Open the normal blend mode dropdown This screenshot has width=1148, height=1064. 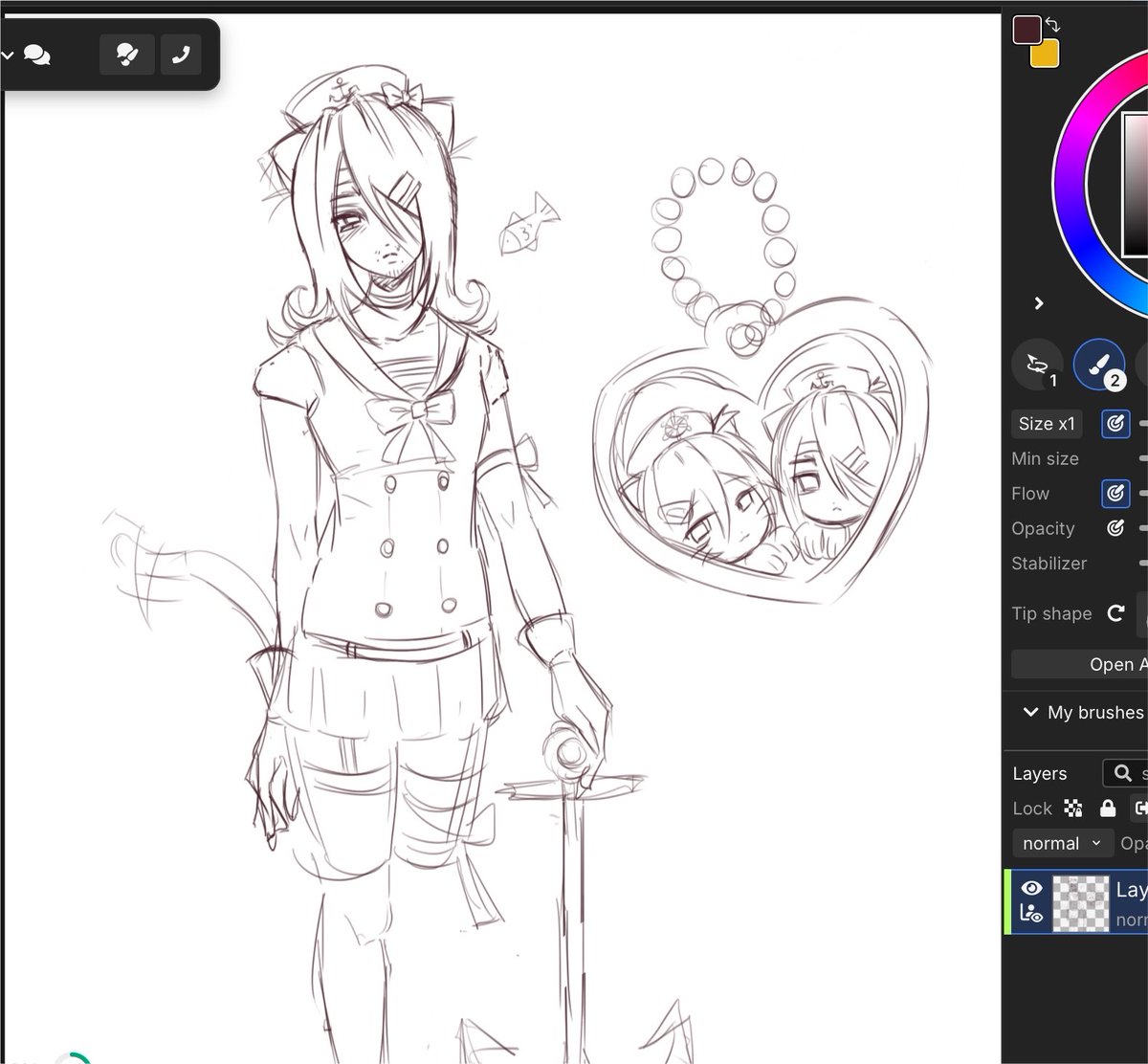(x=1062, y=843)
